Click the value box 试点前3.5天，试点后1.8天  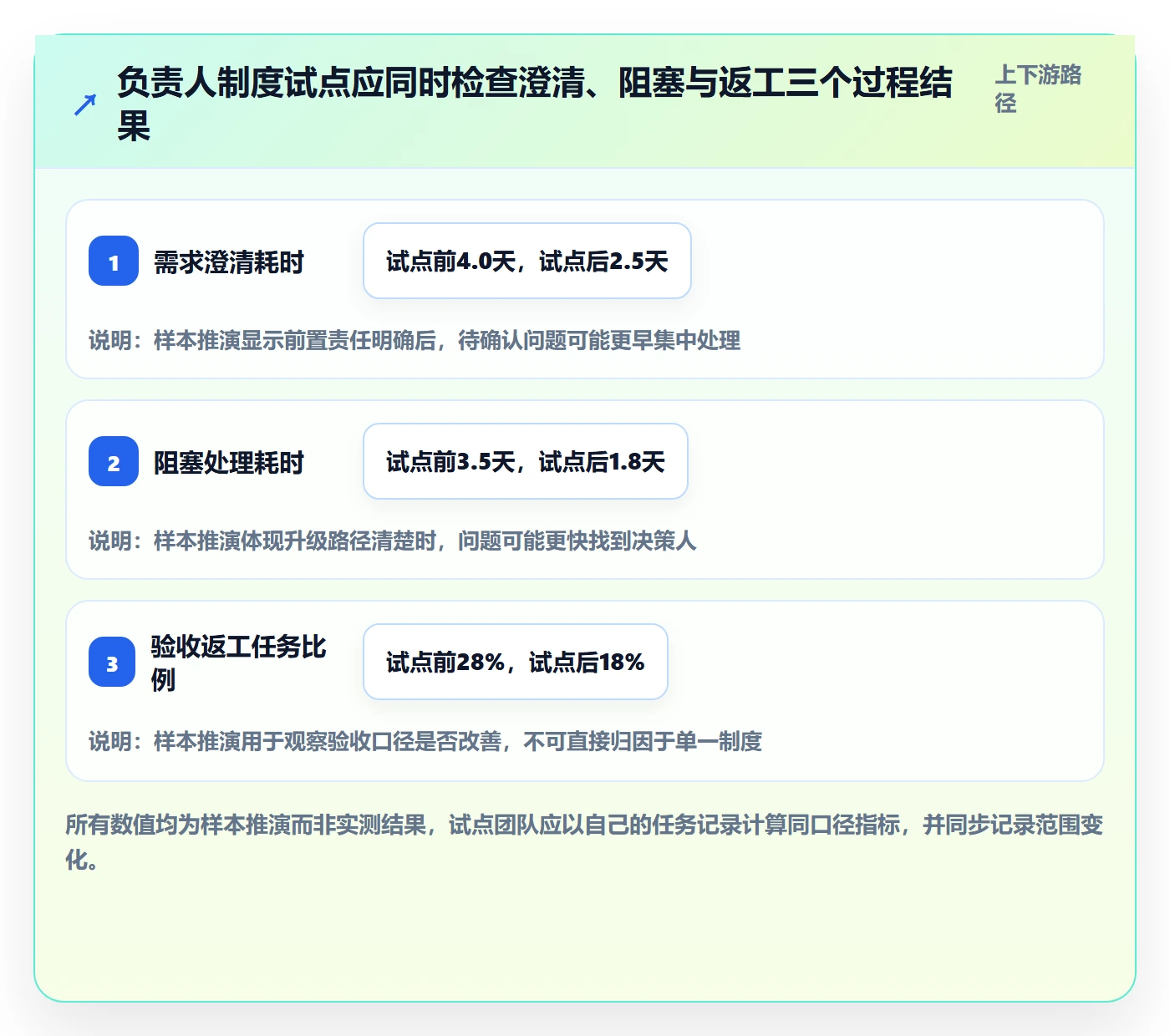pos(526,461)
